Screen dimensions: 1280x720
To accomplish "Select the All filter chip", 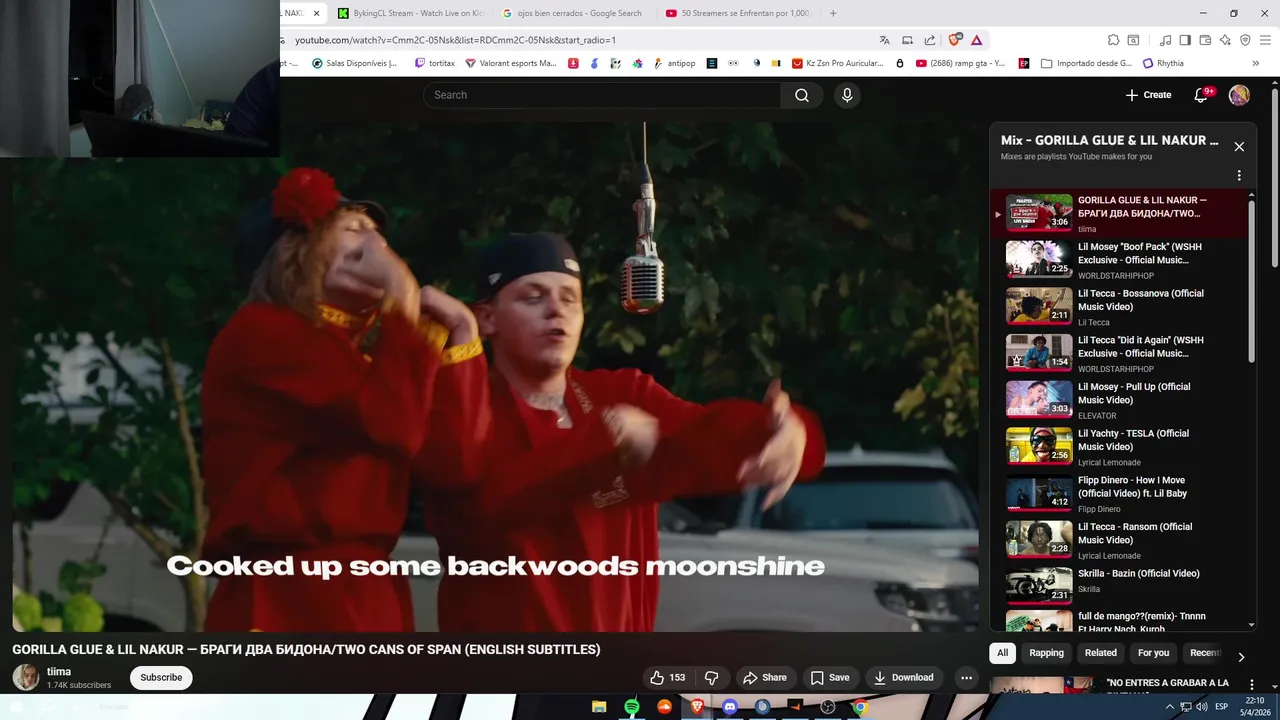I will [x=1002, y=653].
